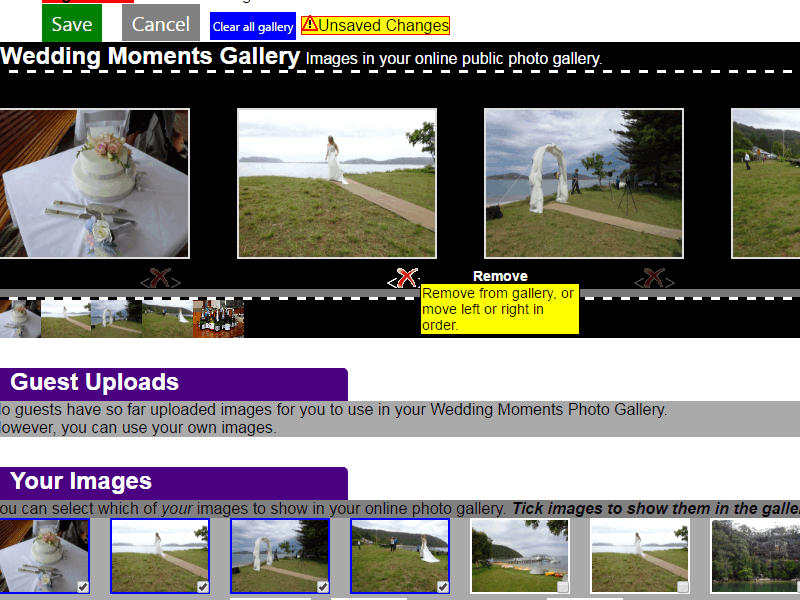Click the left arrow beside the highlighted red X
The image size is (800, 600).
tap(392, 282)
